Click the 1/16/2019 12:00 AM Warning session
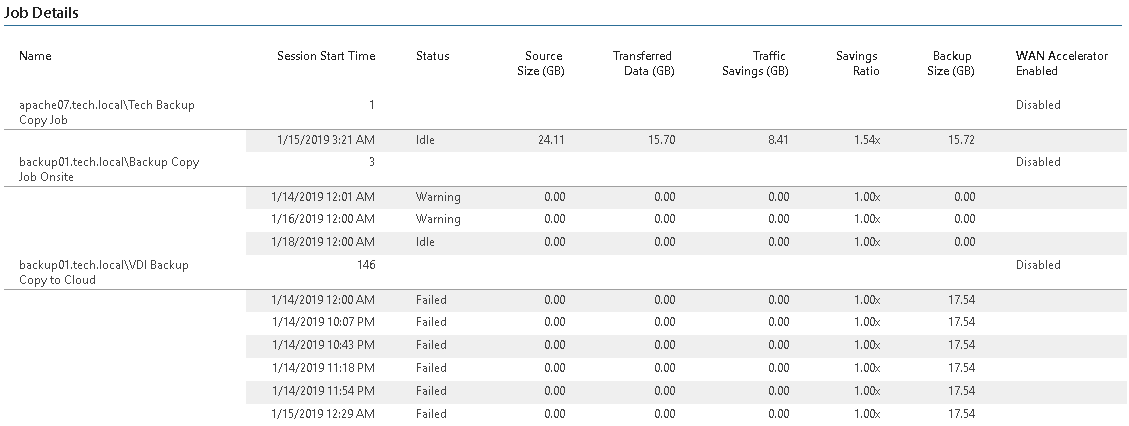The image size is (1129, 426). pyautogui.click(x=686, y=219)
